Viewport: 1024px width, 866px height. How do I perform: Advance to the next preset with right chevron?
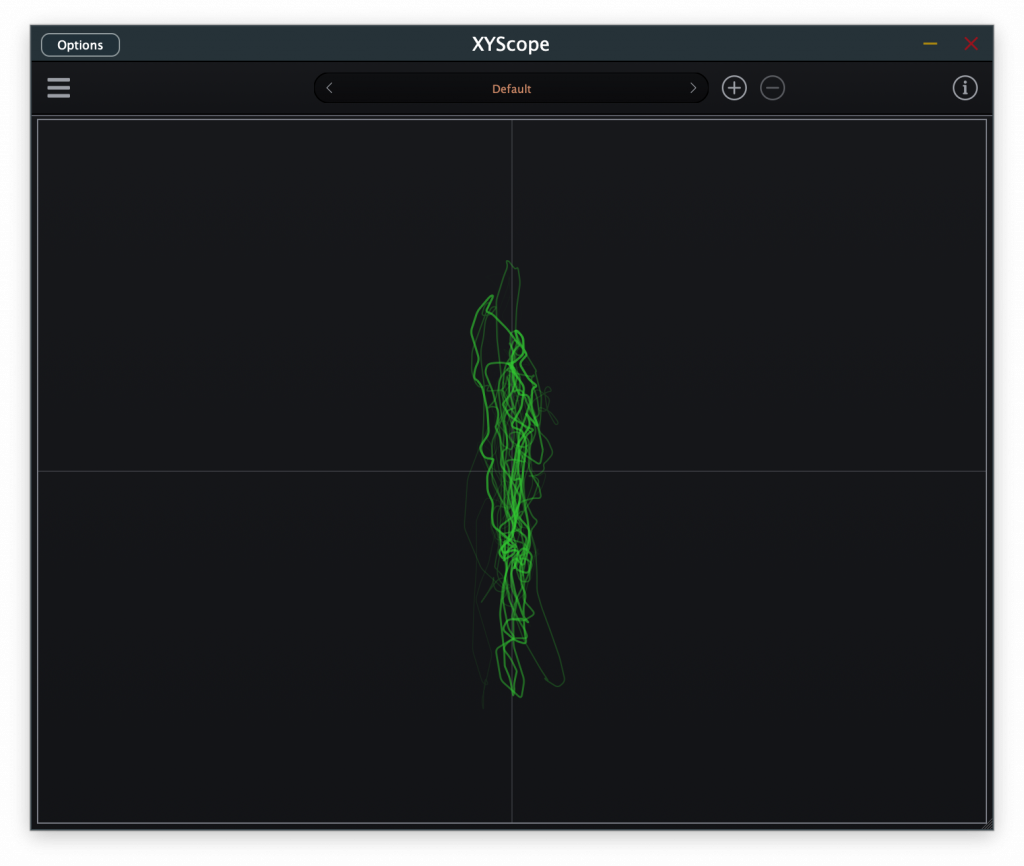click(693, 88)
